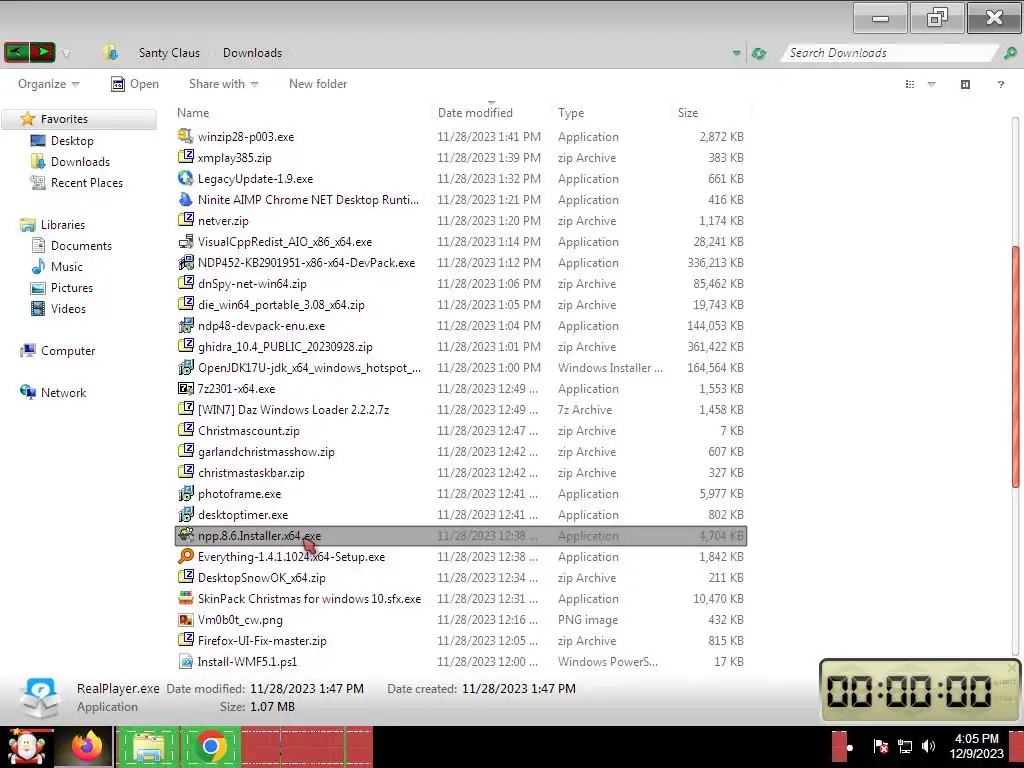Screen dimensions: 1024x768
Task: Click Santy Claus in the address breadcrumb
Action: click(x=169, y=53)
